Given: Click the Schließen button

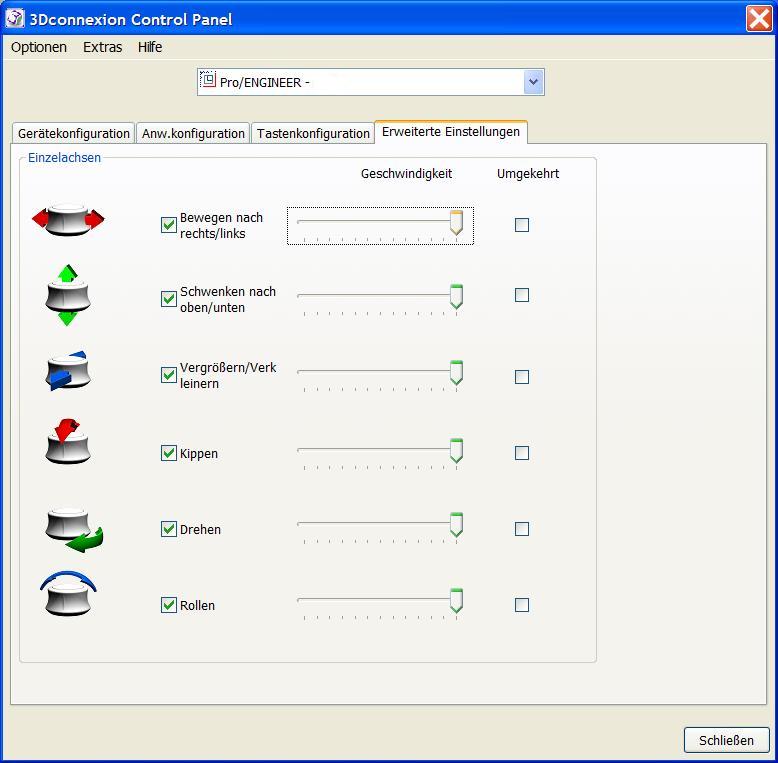Looking at the screenshot, I should coord(726,740).
